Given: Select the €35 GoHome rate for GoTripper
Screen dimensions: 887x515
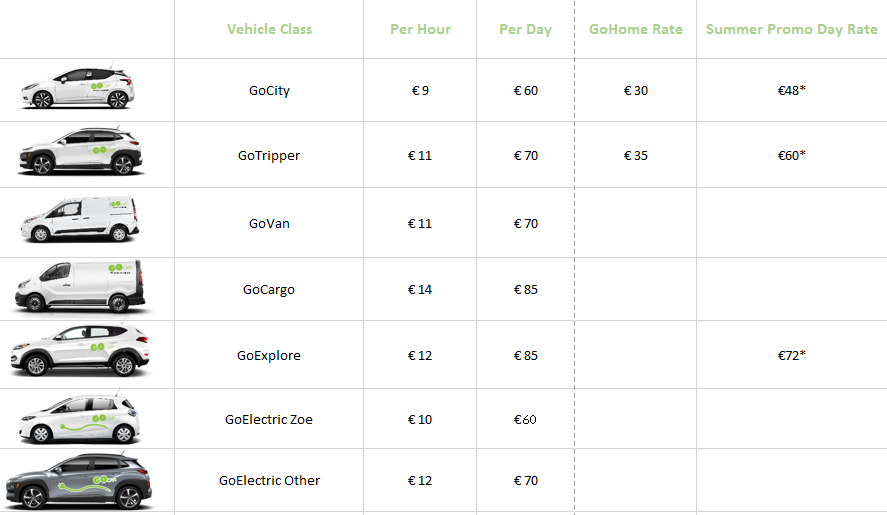Looking at the screenshot, I should pyautogui.click(x=636, y=156).
